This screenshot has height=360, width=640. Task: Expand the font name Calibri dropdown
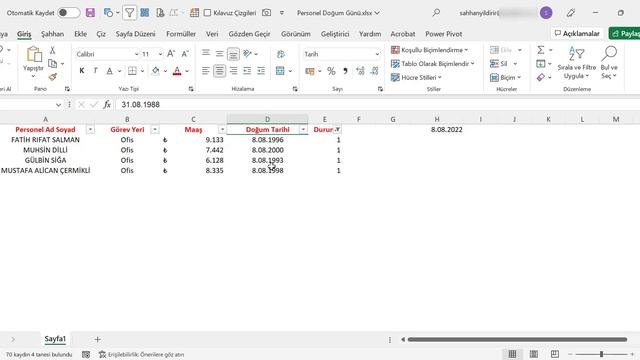pyautogui.click(x=136, y=54)
